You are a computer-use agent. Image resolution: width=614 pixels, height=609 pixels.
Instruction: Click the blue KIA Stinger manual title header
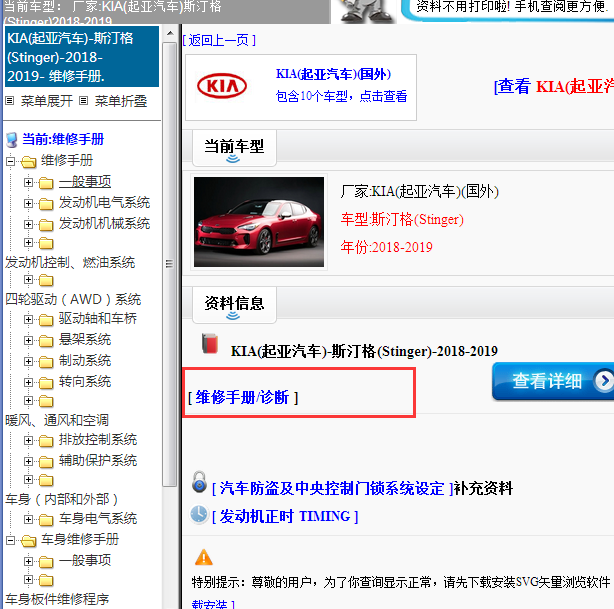[x=82, y=56]
